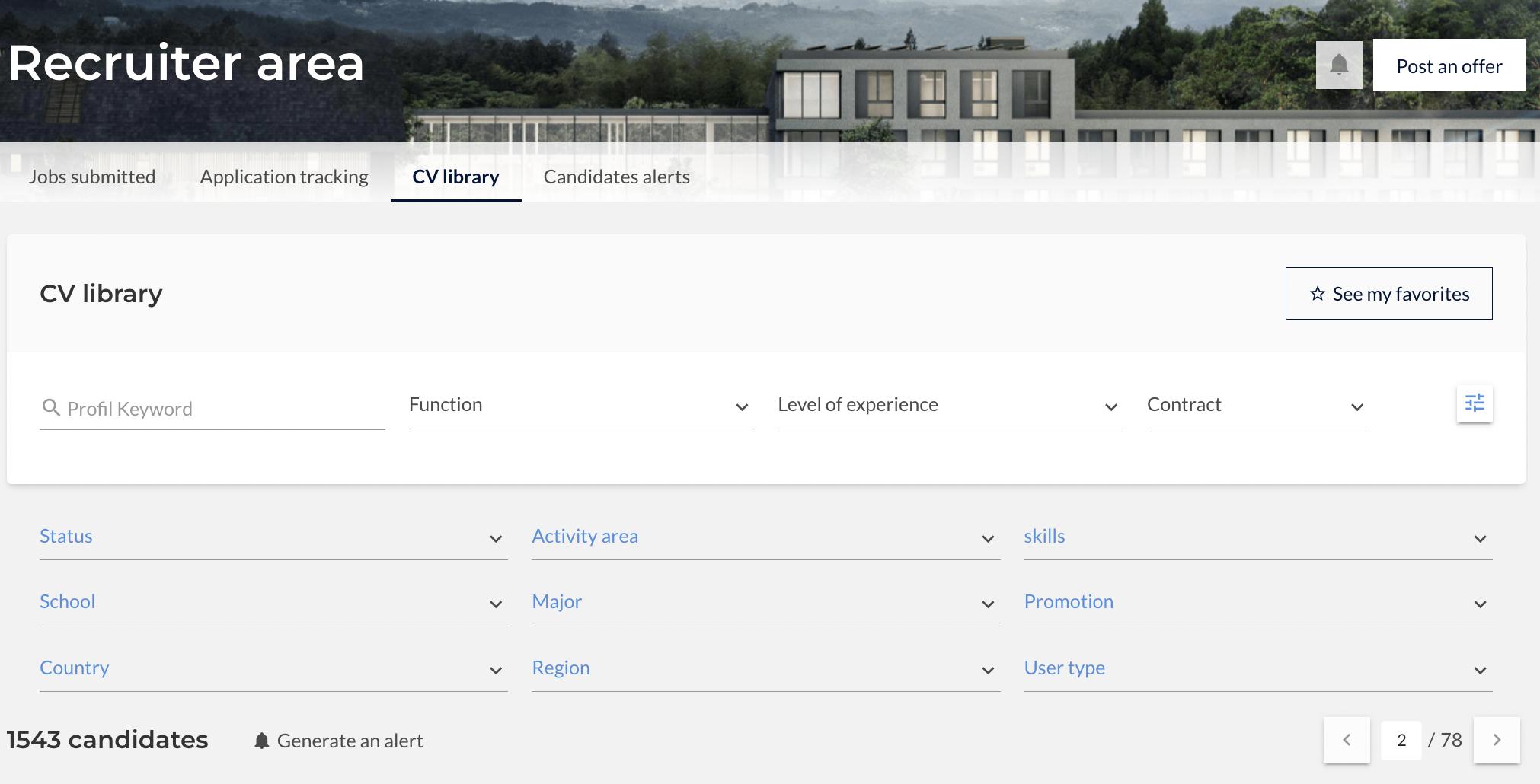Open the Candidates alerts tab

click(x=616, y=177)
